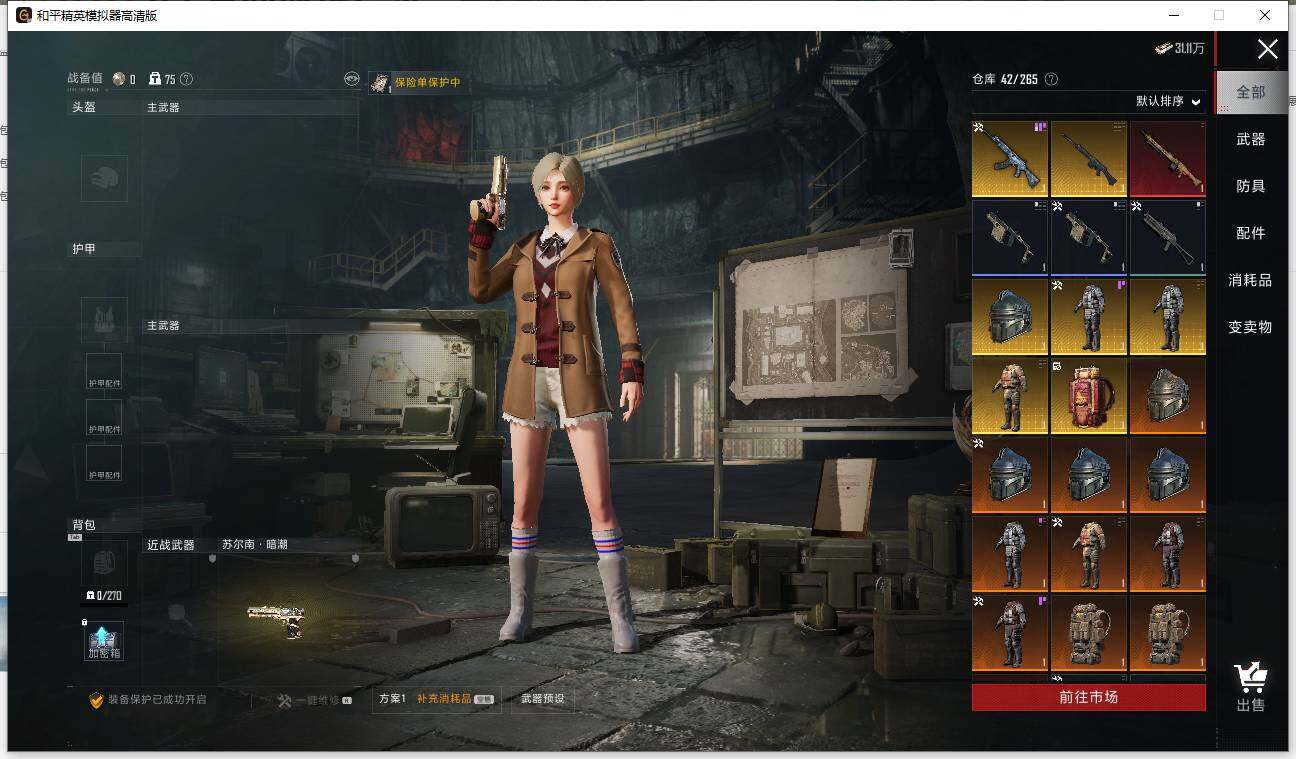Image resolution: width=1296 pixels, height=759 pixels.
Task: Switch to the 变卖物 category tab
Action: click(x=1251, y=327)
